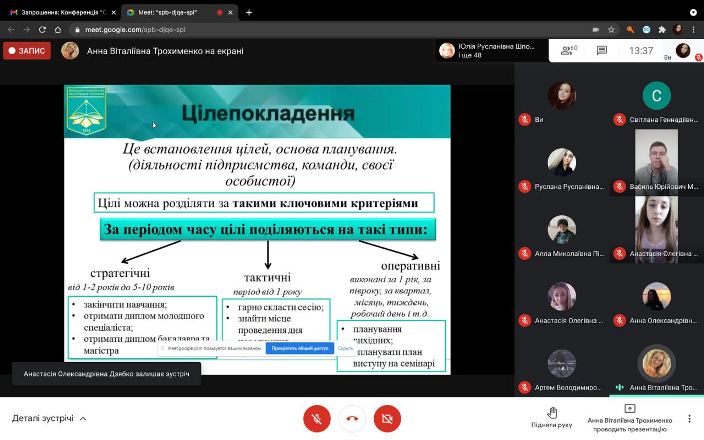Close the Gmail invitation tab
This screenshot has width=704, height=440.
(113, 13)
